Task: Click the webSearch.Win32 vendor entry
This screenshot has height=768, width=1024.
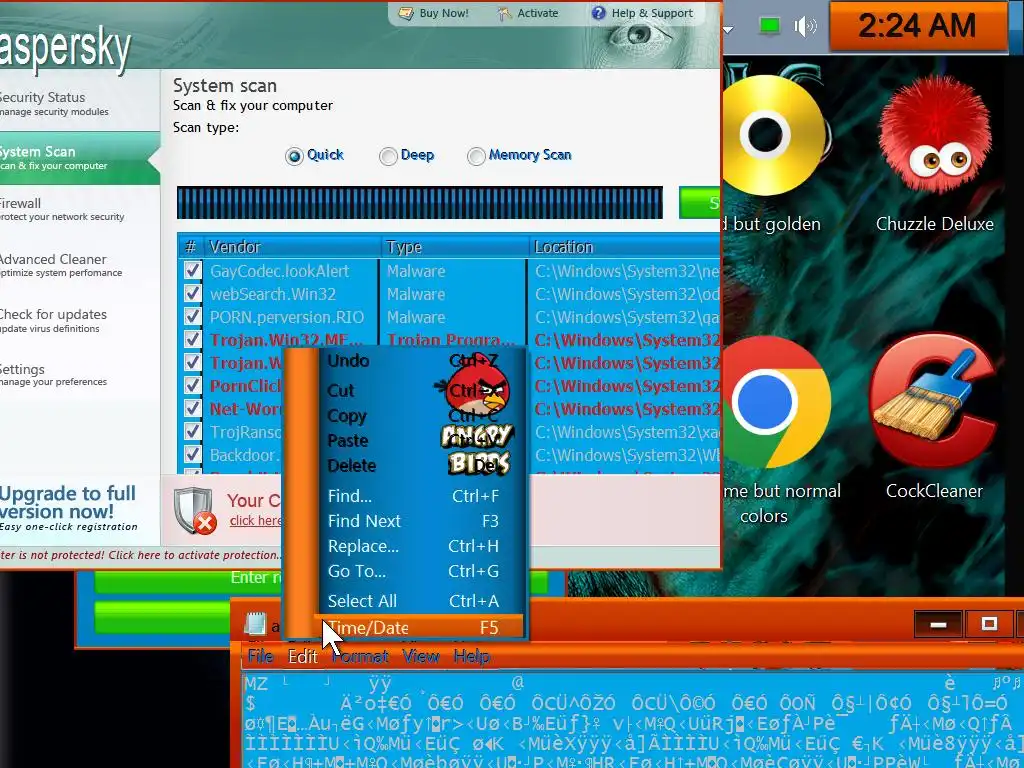Action: pos(273,294)
